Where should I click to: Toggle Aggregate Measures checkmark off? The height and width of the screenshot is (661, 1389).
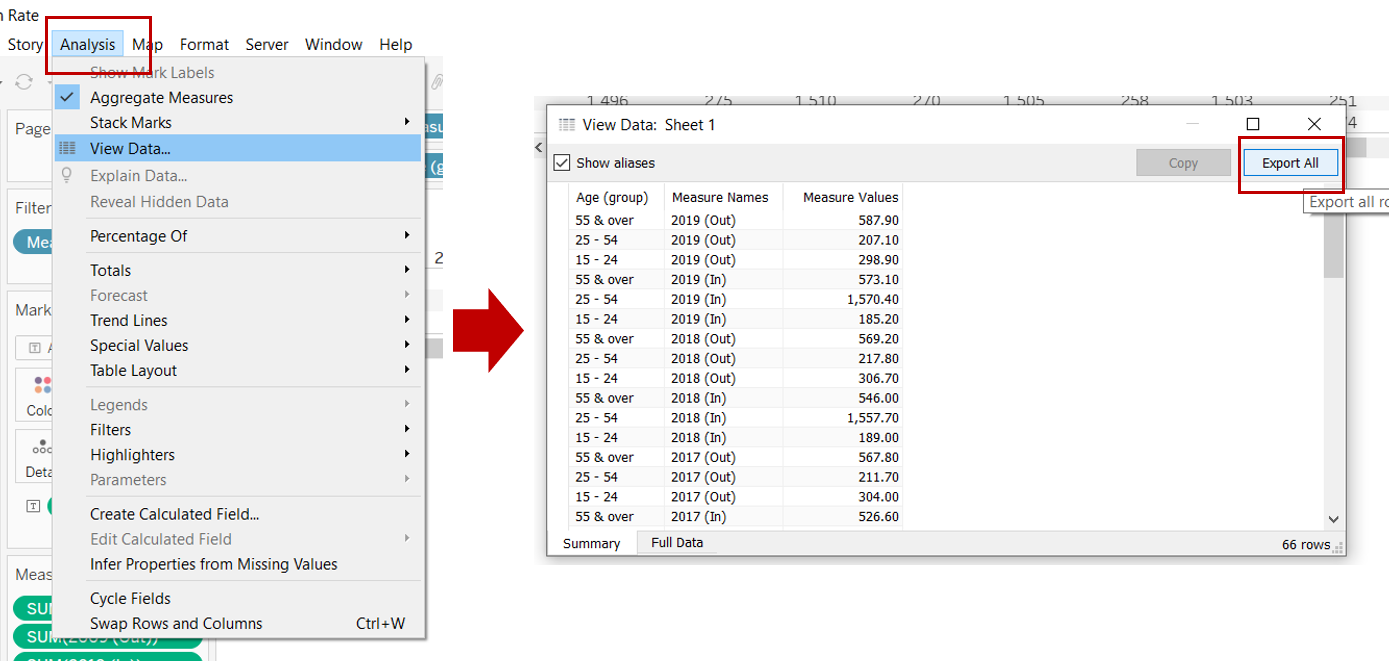67,97
